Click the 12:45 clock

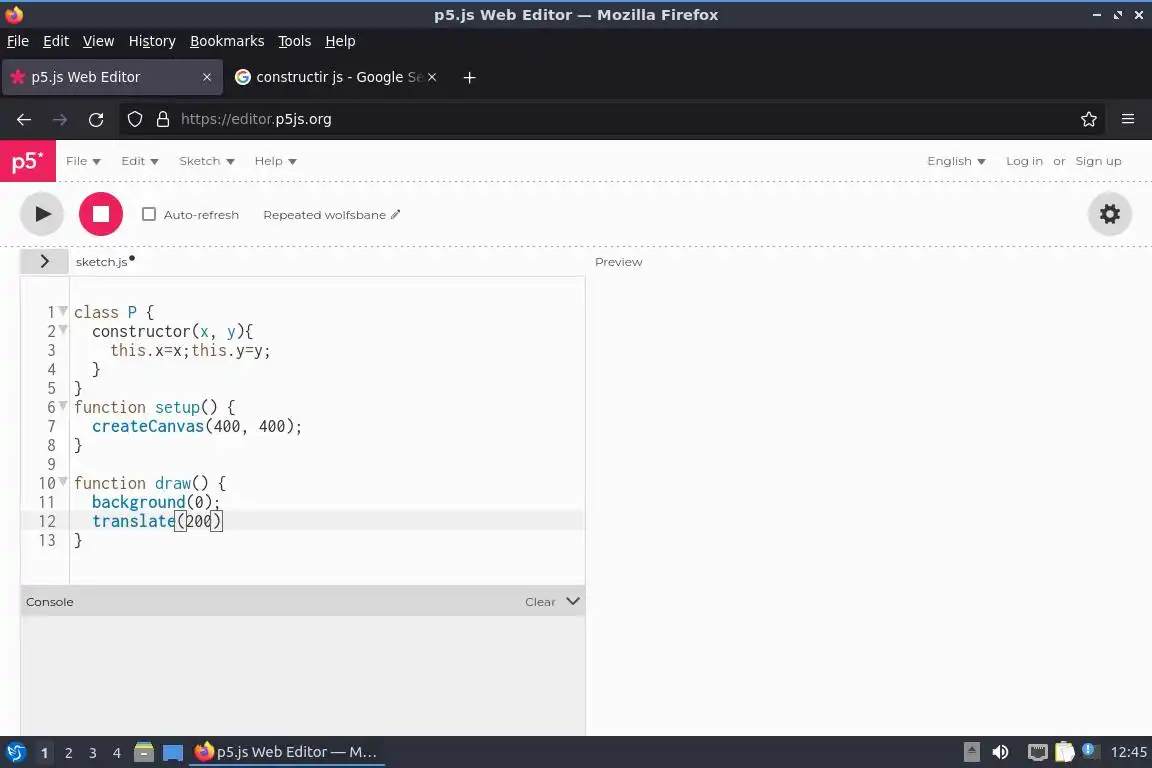[x=1128, y=752]
